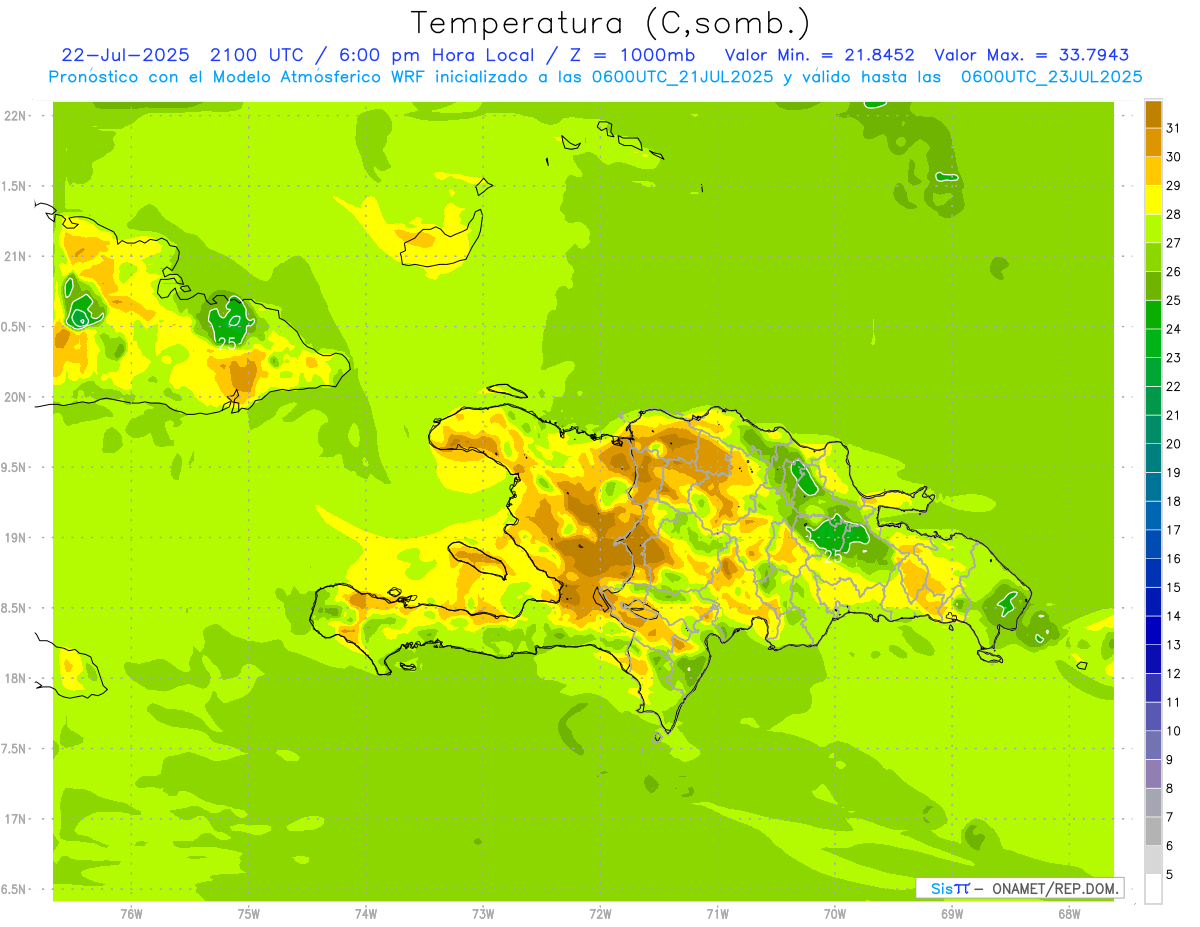This screenshot has width=1200, height=927.
Task: Click the '76W' longitude label
Action: 131,913
